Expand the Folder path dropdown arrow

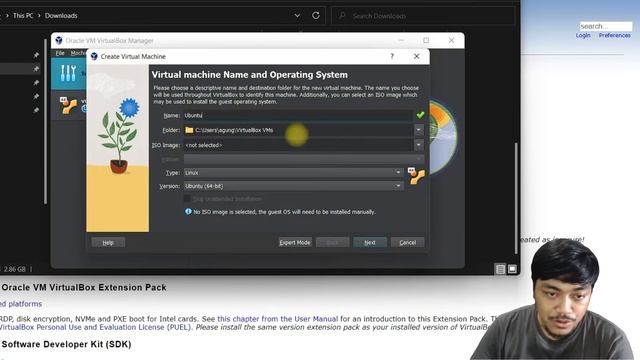pos(418,130)
